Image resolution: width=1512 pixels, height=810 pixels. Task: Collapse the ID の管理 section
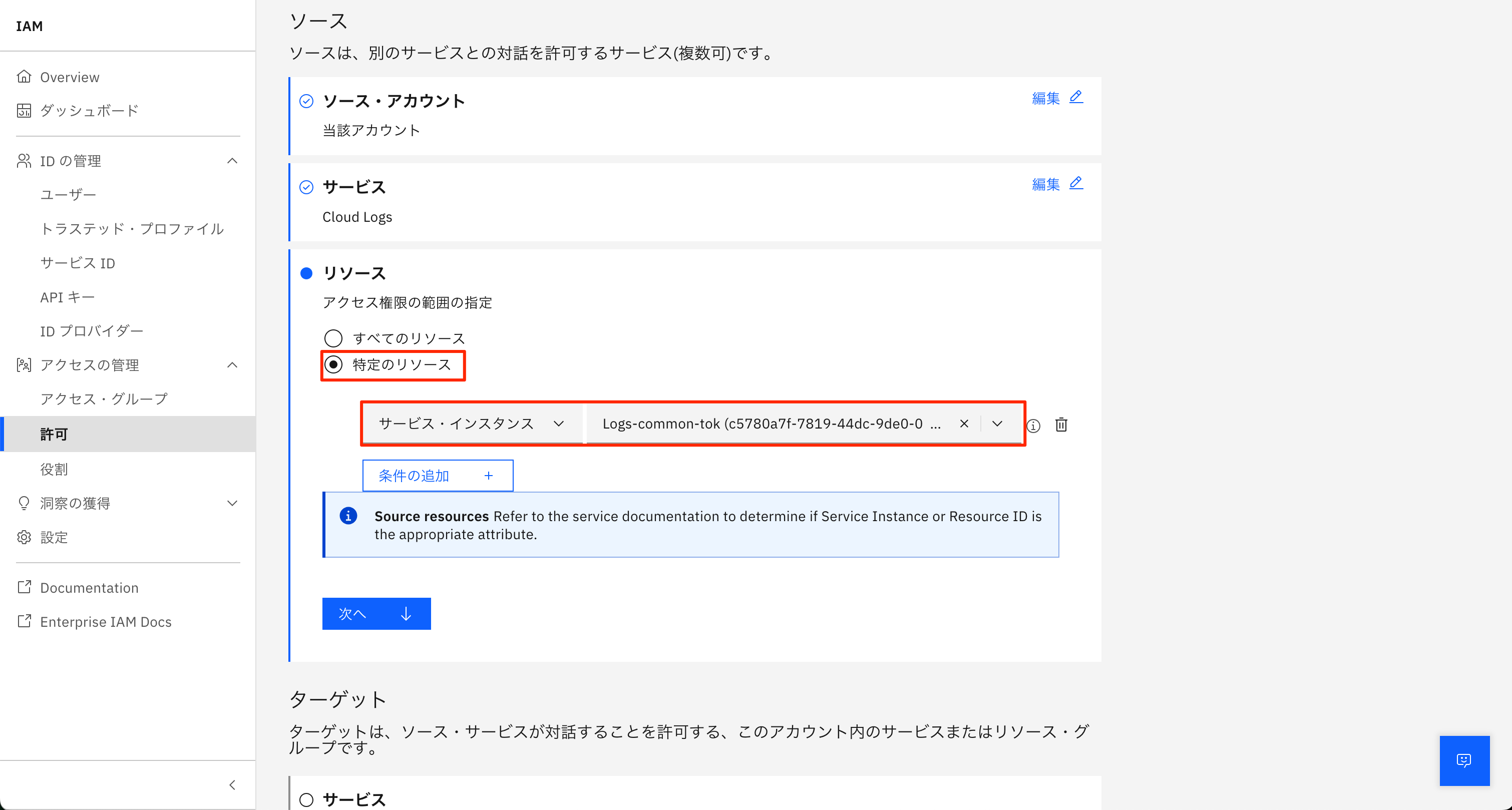pos(232,160)
